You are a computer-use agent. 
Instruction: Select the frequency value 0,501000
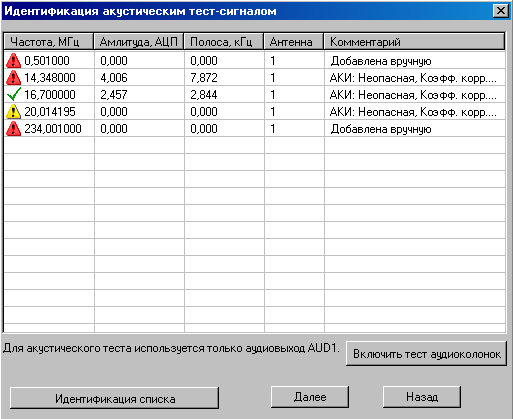(x=47, y=61)
